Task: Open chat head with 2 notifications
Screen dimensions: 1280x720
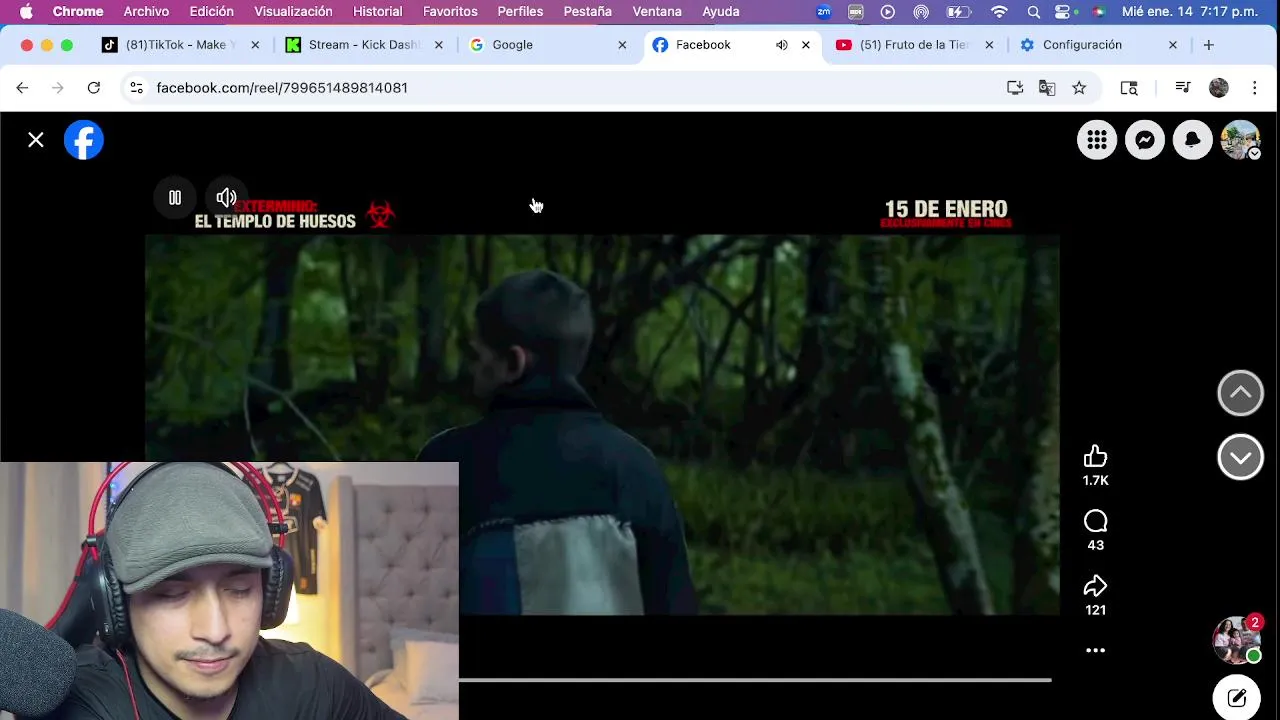Action: pos(1237,638)
